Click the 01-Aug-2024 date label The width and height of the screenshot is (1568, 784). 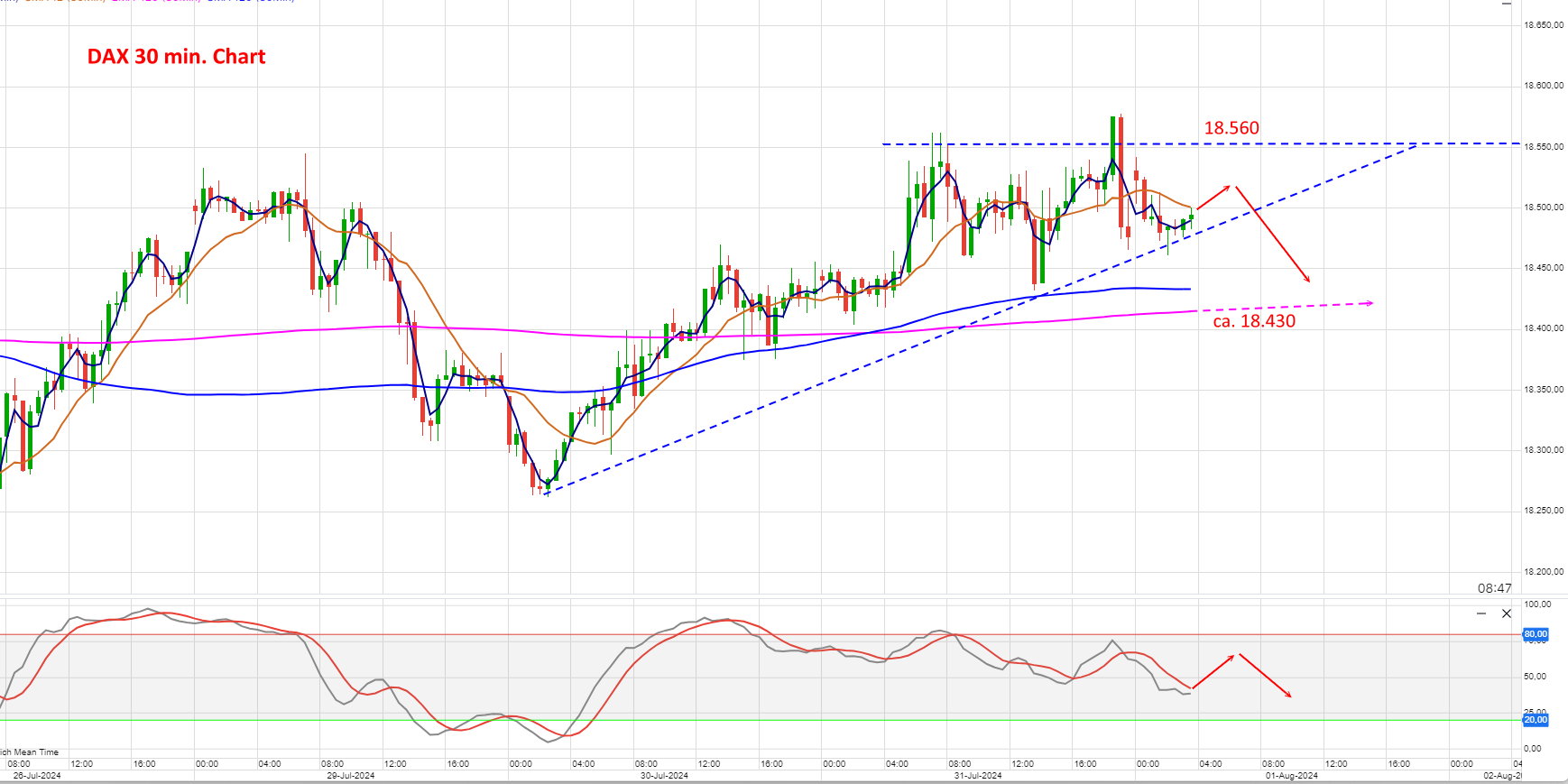point(1292,776)
